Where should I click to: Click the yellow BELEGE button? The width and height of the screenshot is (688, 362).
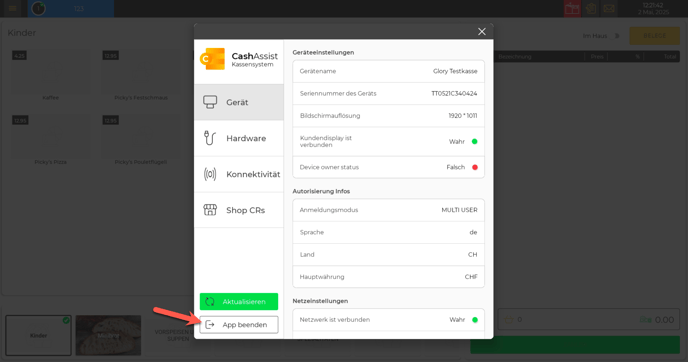654,36
